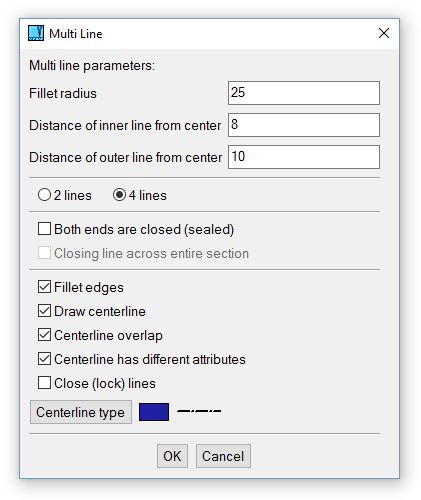Viewport: 421px width, 500px height.
Task: Confirm with the OK button
Action: (172, 456)
